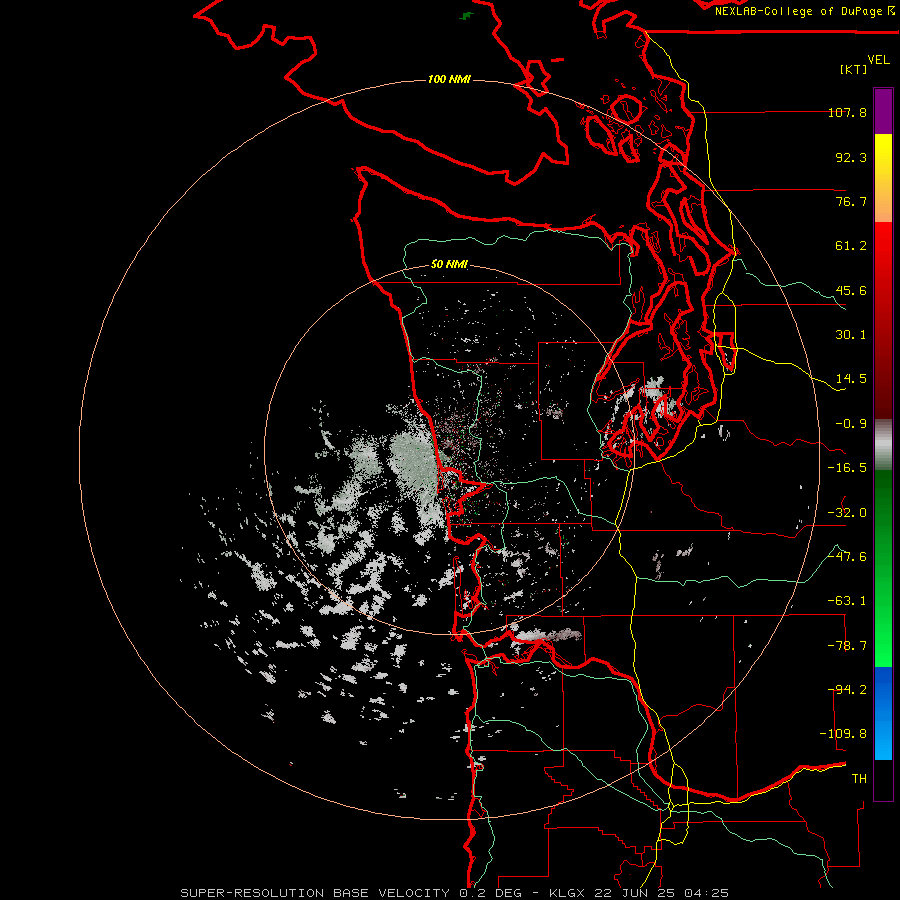Click the red segment of velocity color bar
Viewport: 900px width, 900px height.
pos(883,320)
